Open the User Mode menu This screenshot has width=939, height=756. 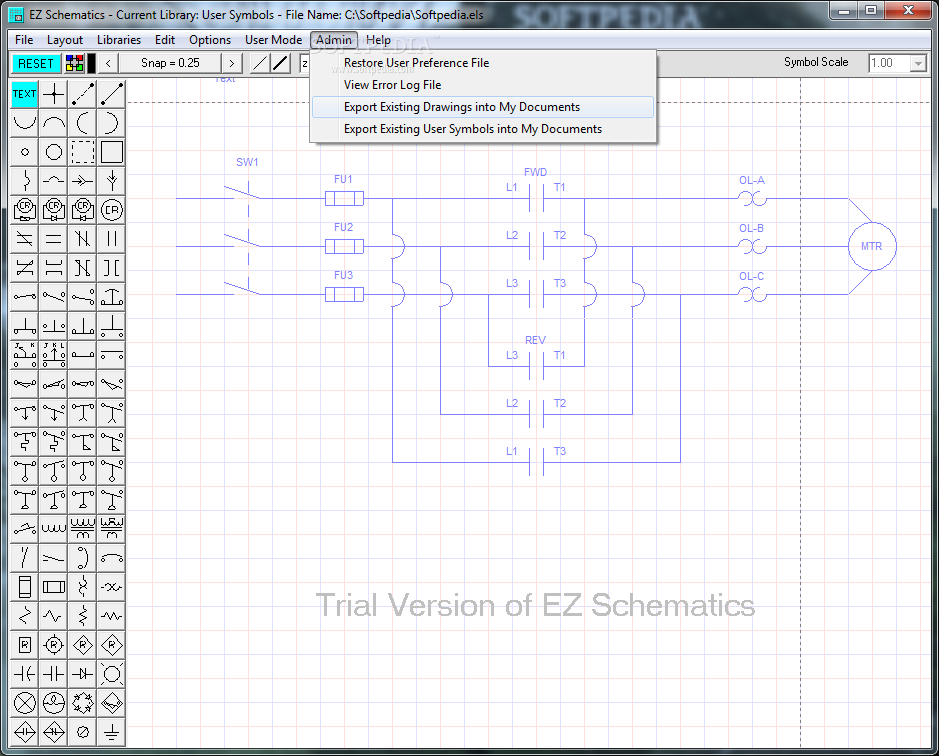click(x=274, y=40)
